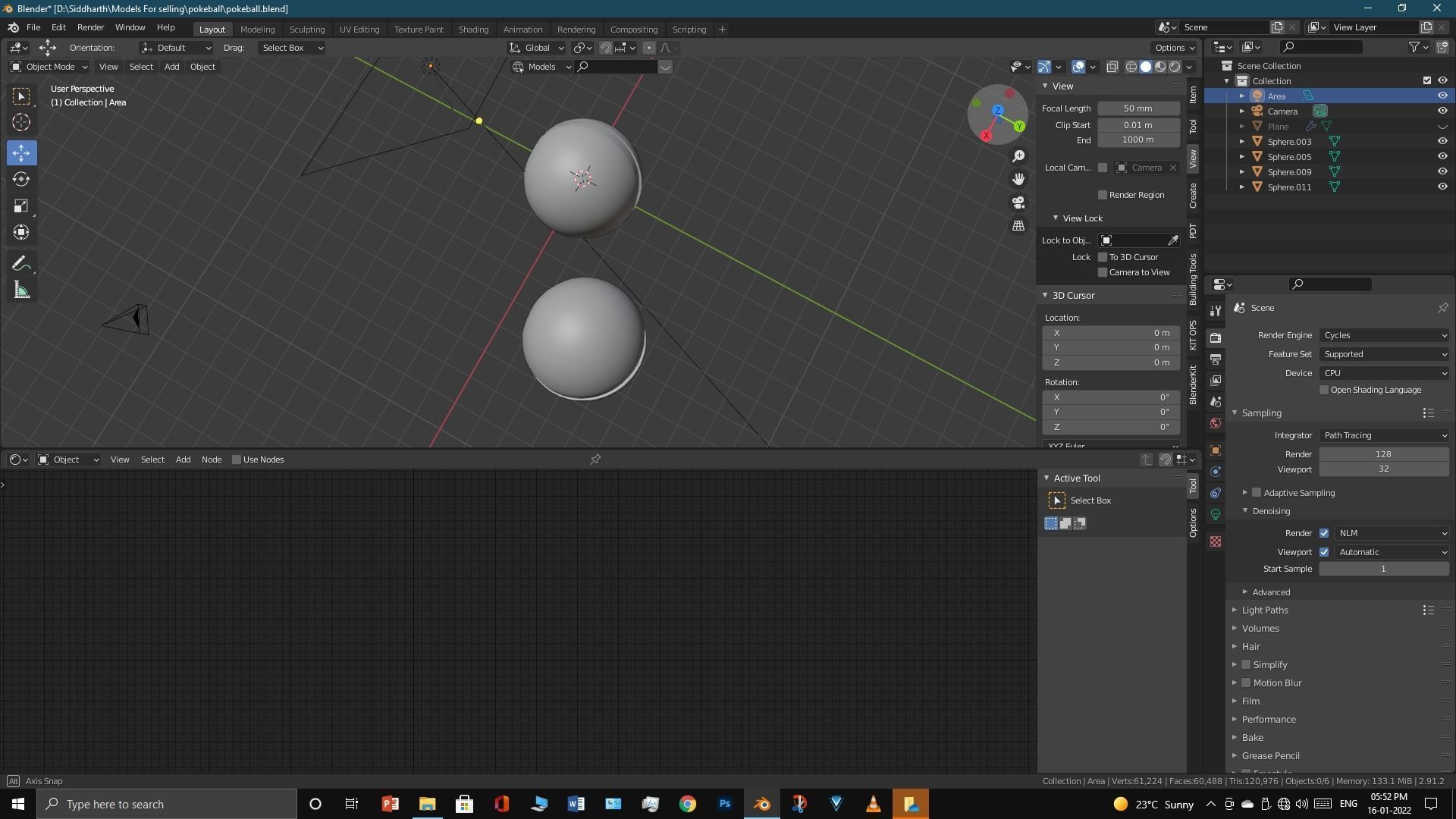Select the Scale tool
1456x819 pixels.
[x=21, y=206]
